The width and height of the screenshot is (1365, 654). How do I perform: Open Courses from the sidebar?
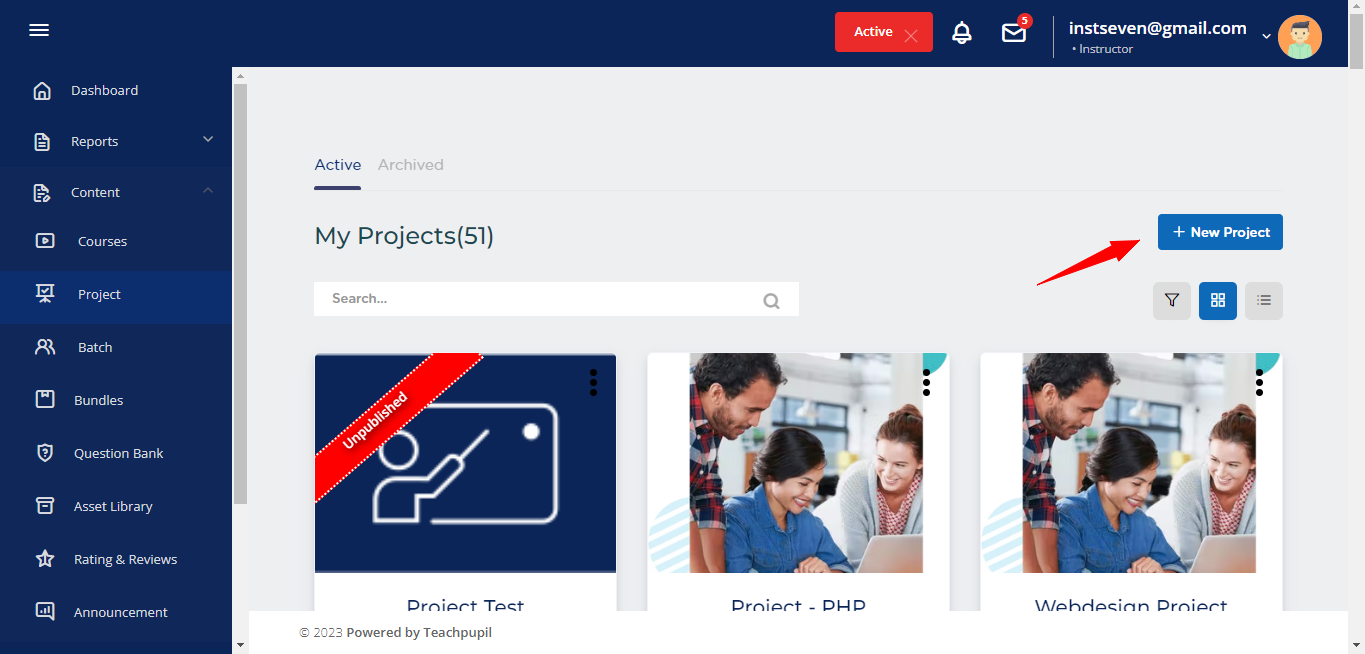pyautogui.click(x=102, y=241)
